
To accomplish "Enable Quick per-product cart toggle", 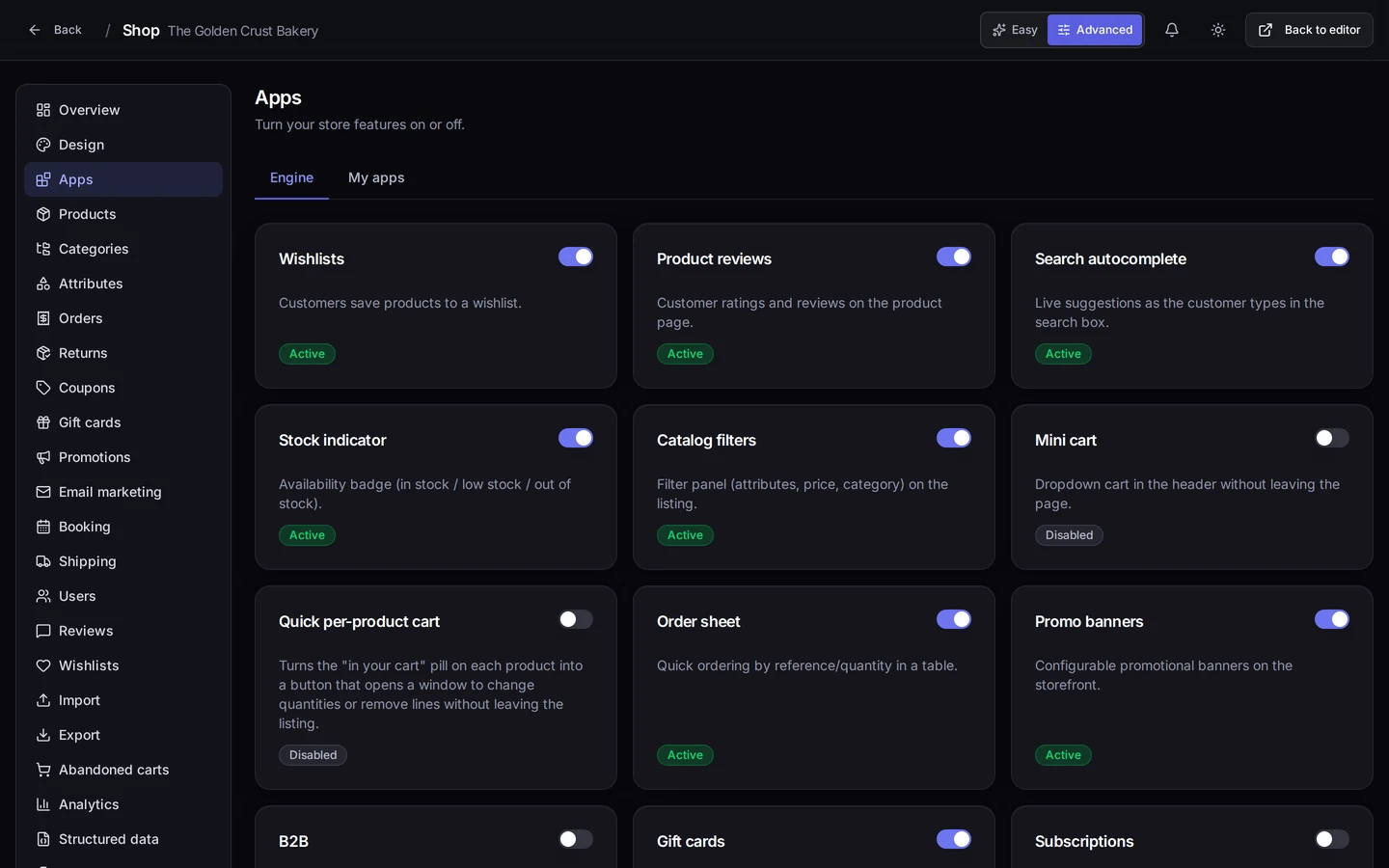I will click(x=576, y=619).
